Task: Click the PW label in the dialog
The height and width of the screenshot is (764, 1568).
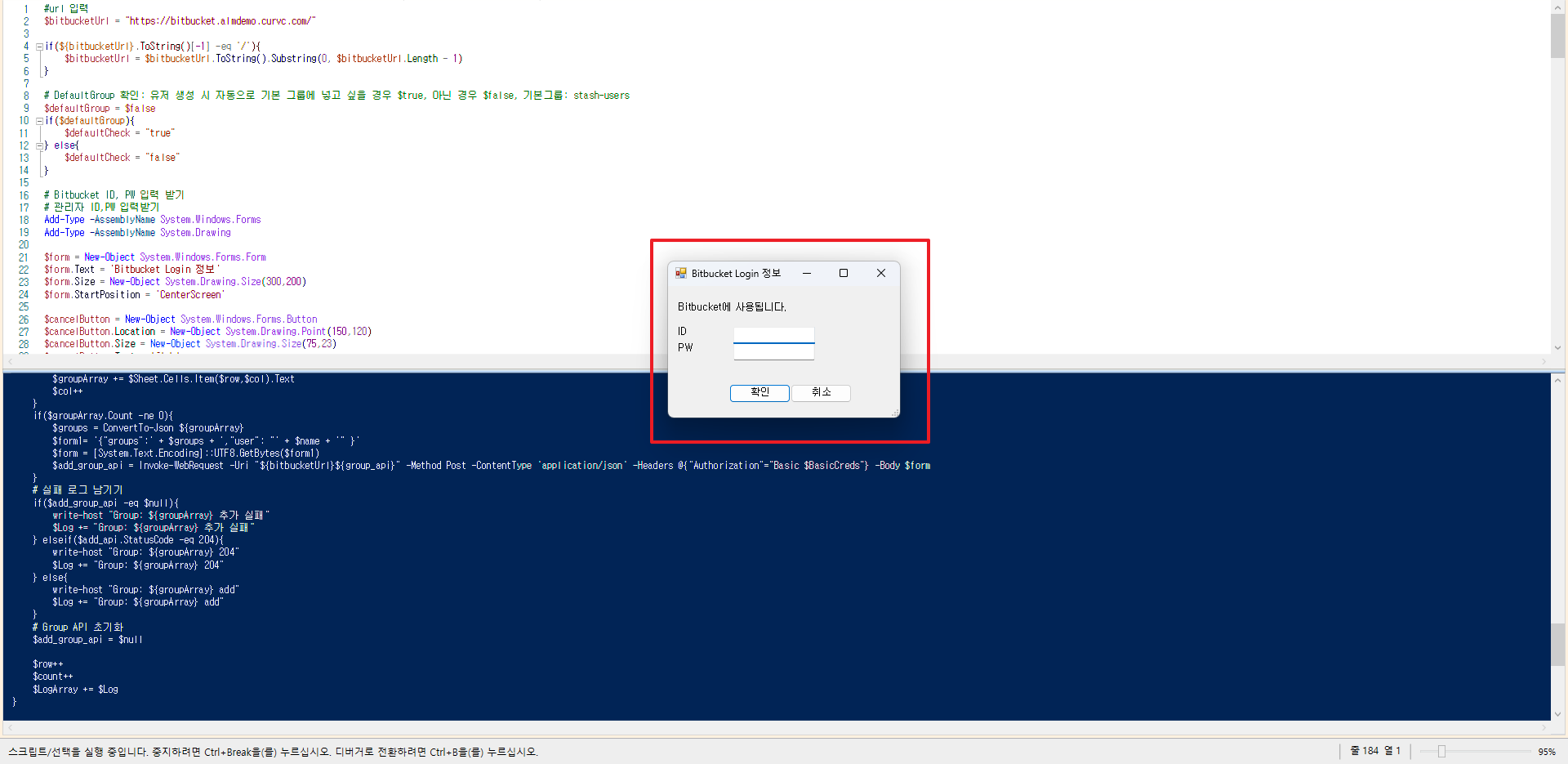Action: coord(685,347)
